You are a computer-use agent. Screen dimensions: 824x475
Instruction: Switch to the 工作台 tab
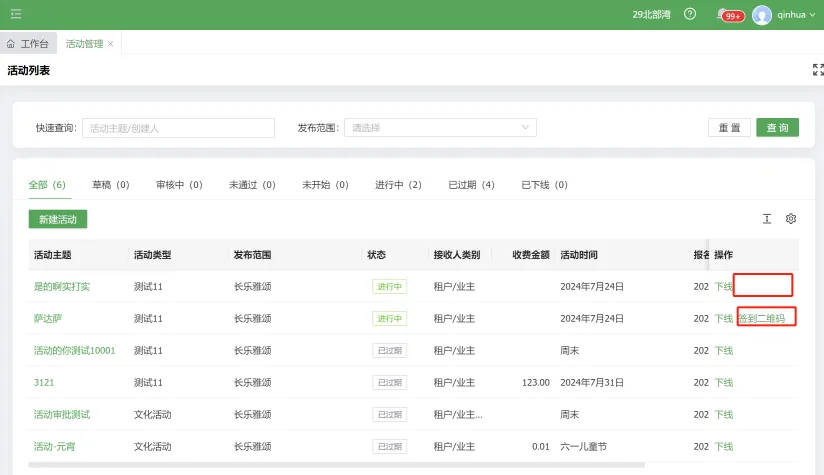click(28, 44)
